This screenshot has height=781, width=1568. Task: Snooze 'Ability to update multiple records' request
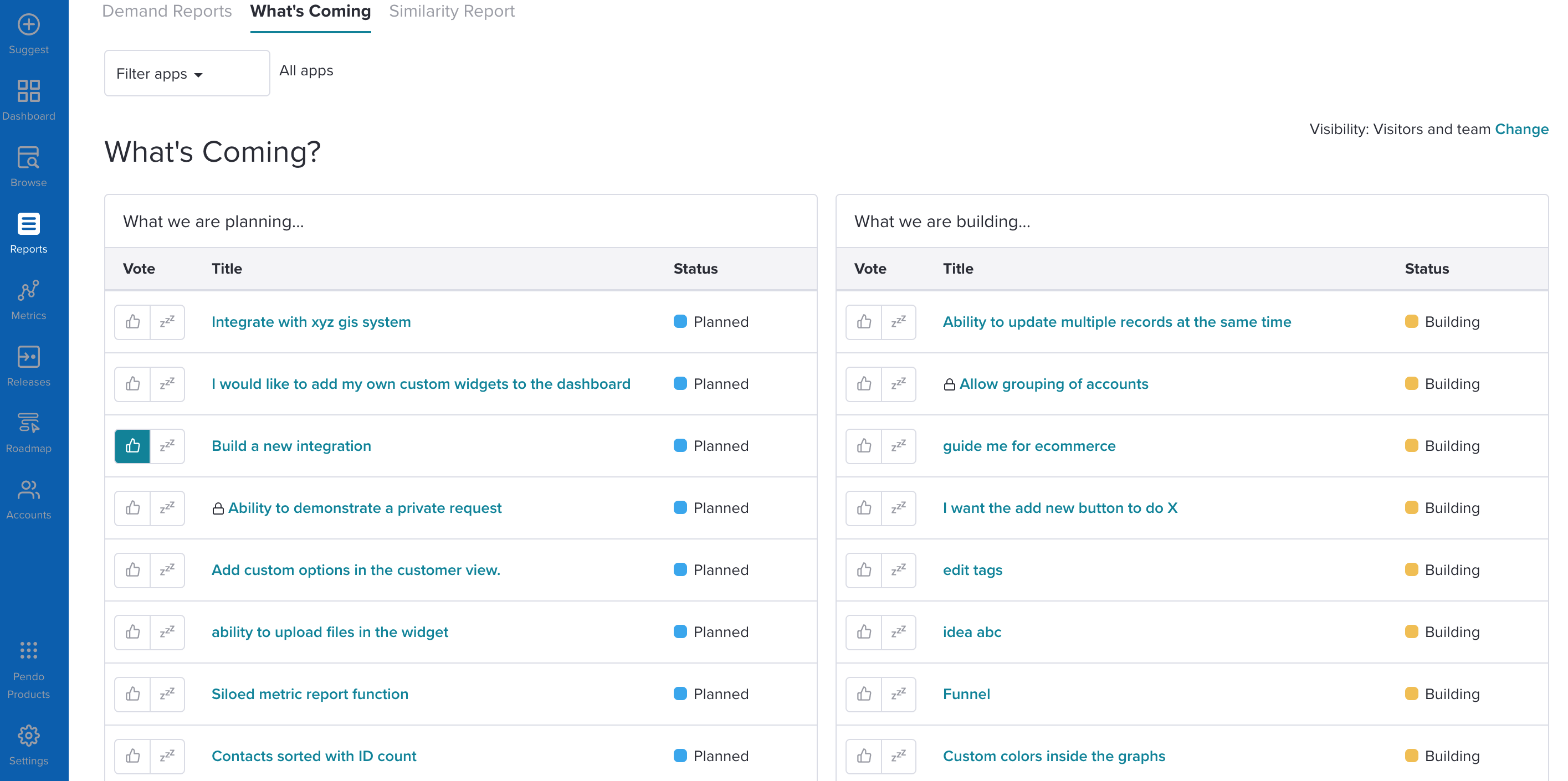pos(899,322)
